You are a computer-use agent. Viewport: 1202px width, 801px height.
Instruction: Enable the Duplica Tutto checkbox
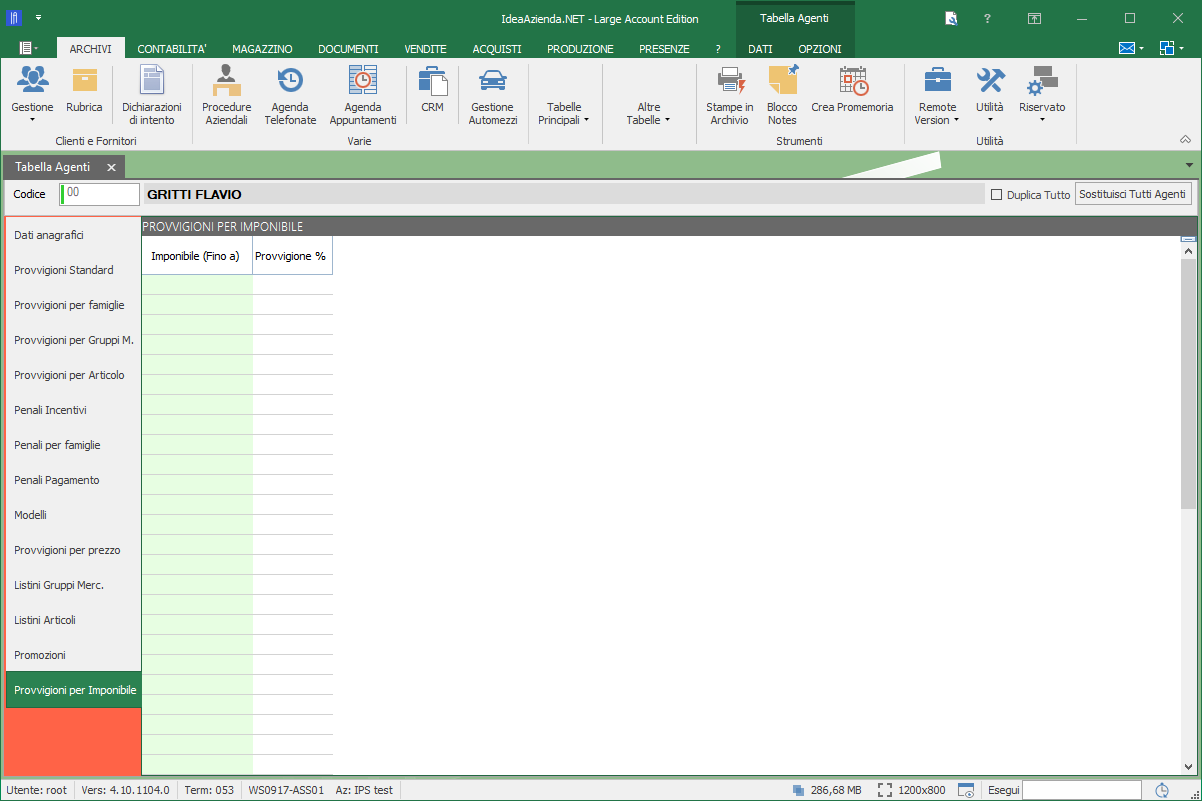(996, 195)
